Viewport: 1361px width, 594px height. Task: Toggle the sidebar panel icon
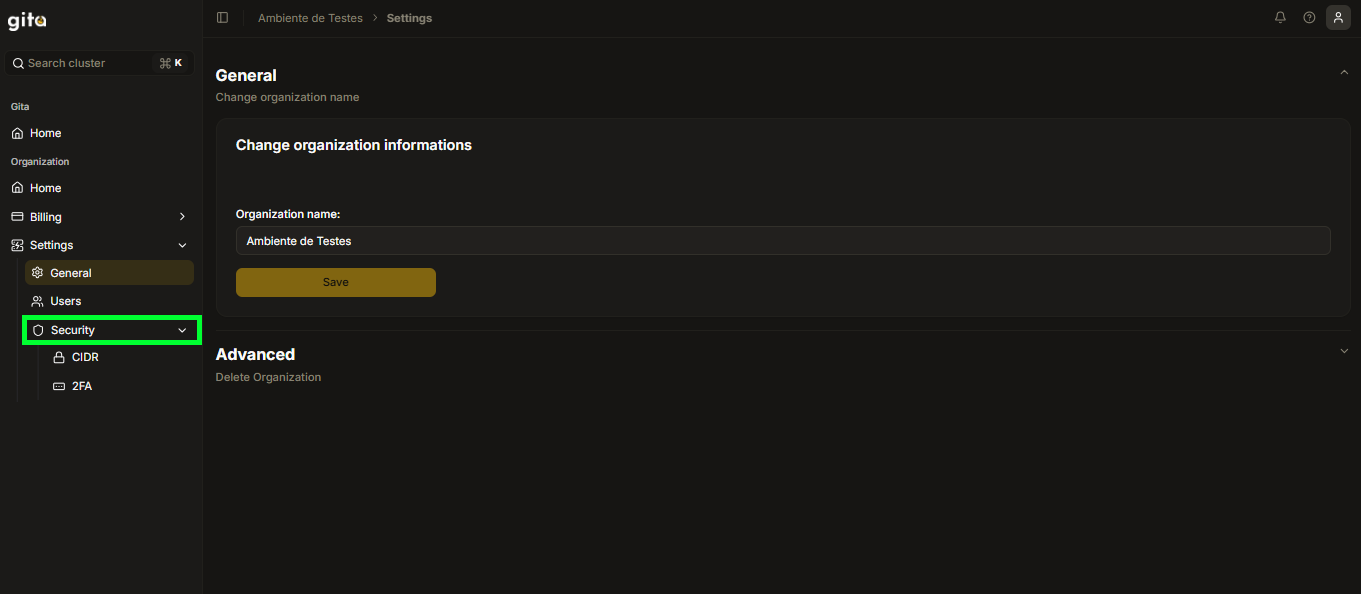point(222,18)
